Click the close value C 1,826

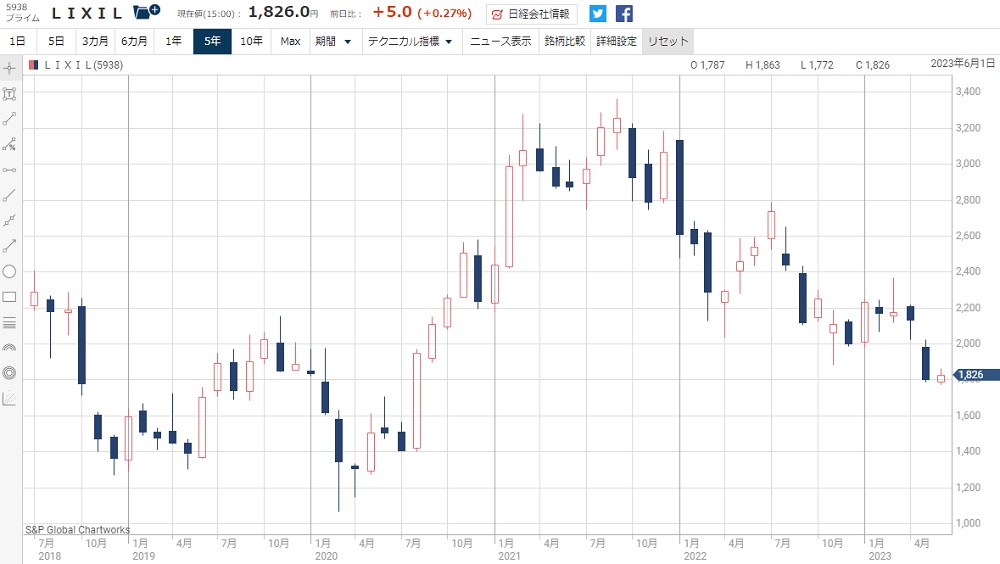tap(872, 65)
